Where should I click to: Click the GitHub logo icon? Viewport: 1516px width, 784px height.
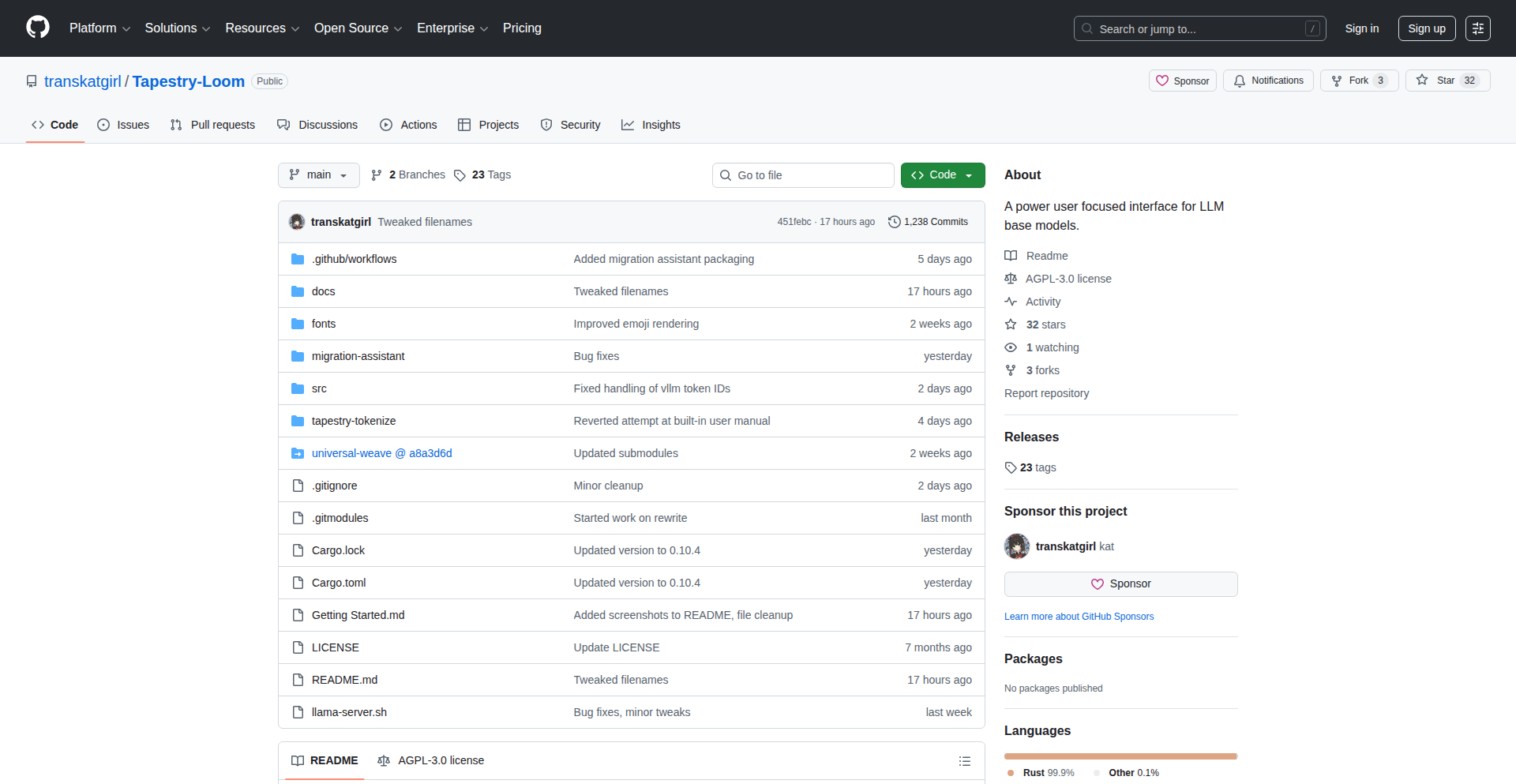coord(37,28)
